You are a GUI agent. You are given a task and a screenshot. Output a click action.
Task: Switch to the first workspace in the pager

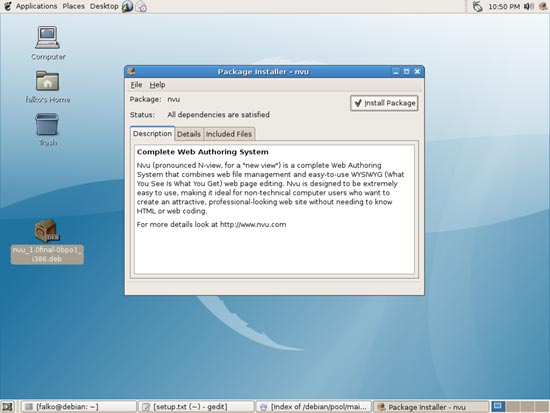[497, 406]
